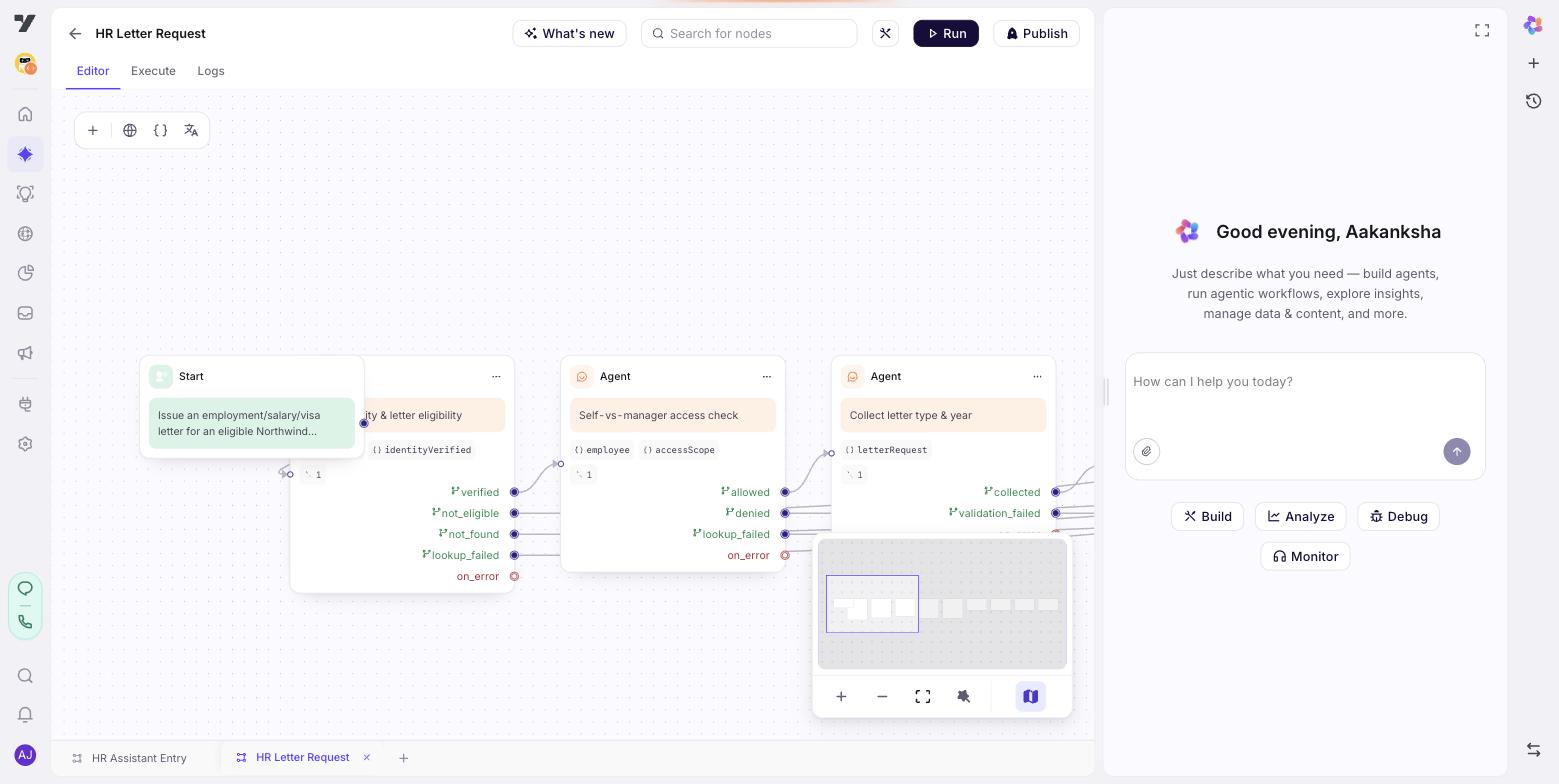Open the chat bubble icon in green pill
Viewport: 1559px width, 784px height.
25,588
